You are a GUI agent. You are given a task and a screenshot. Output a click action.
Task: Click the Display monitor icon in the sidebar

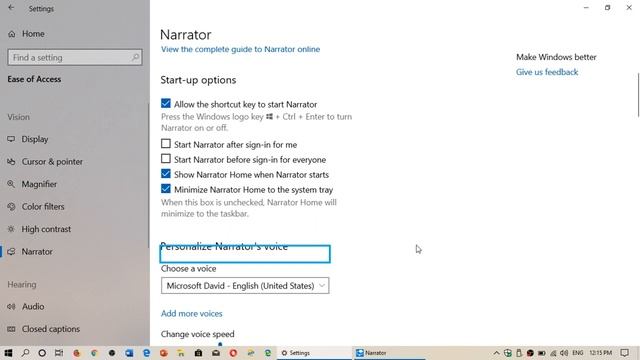(11, 139)
